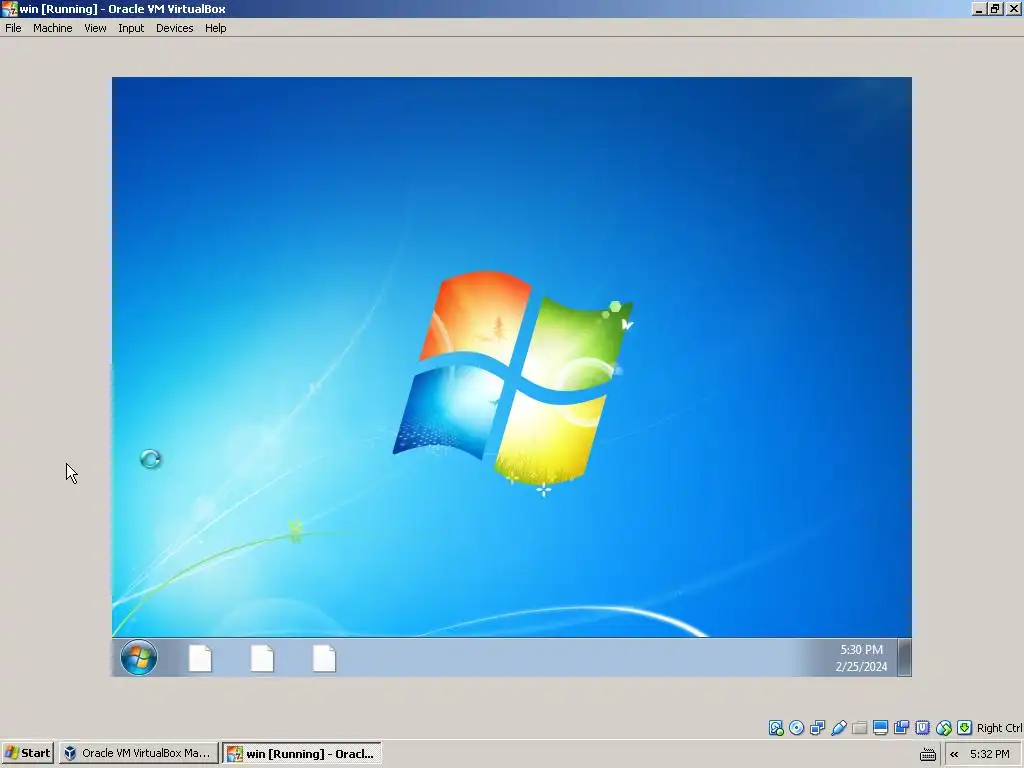Click the win [Running] taskbar button
This screenshot has height=768, width=1024.
pos(302,753)
